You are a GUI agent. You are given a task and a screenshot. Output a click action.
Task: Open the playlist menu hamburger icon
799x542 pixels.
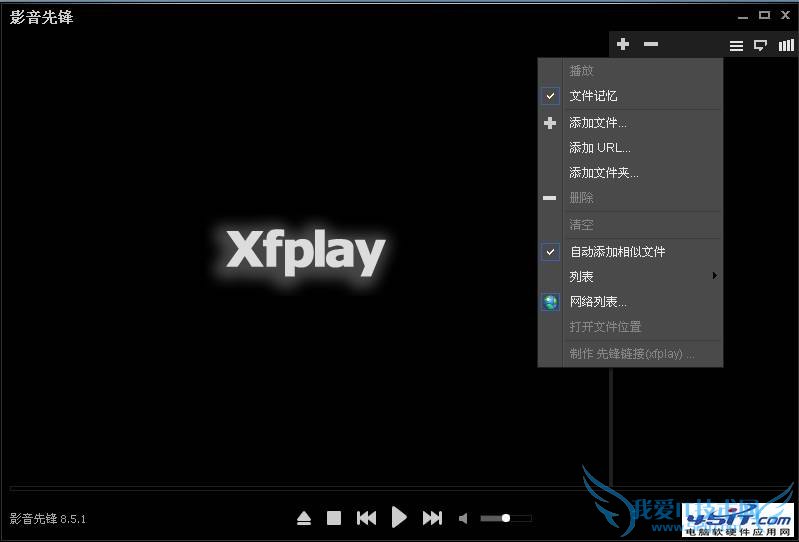[x=736, y=46]
